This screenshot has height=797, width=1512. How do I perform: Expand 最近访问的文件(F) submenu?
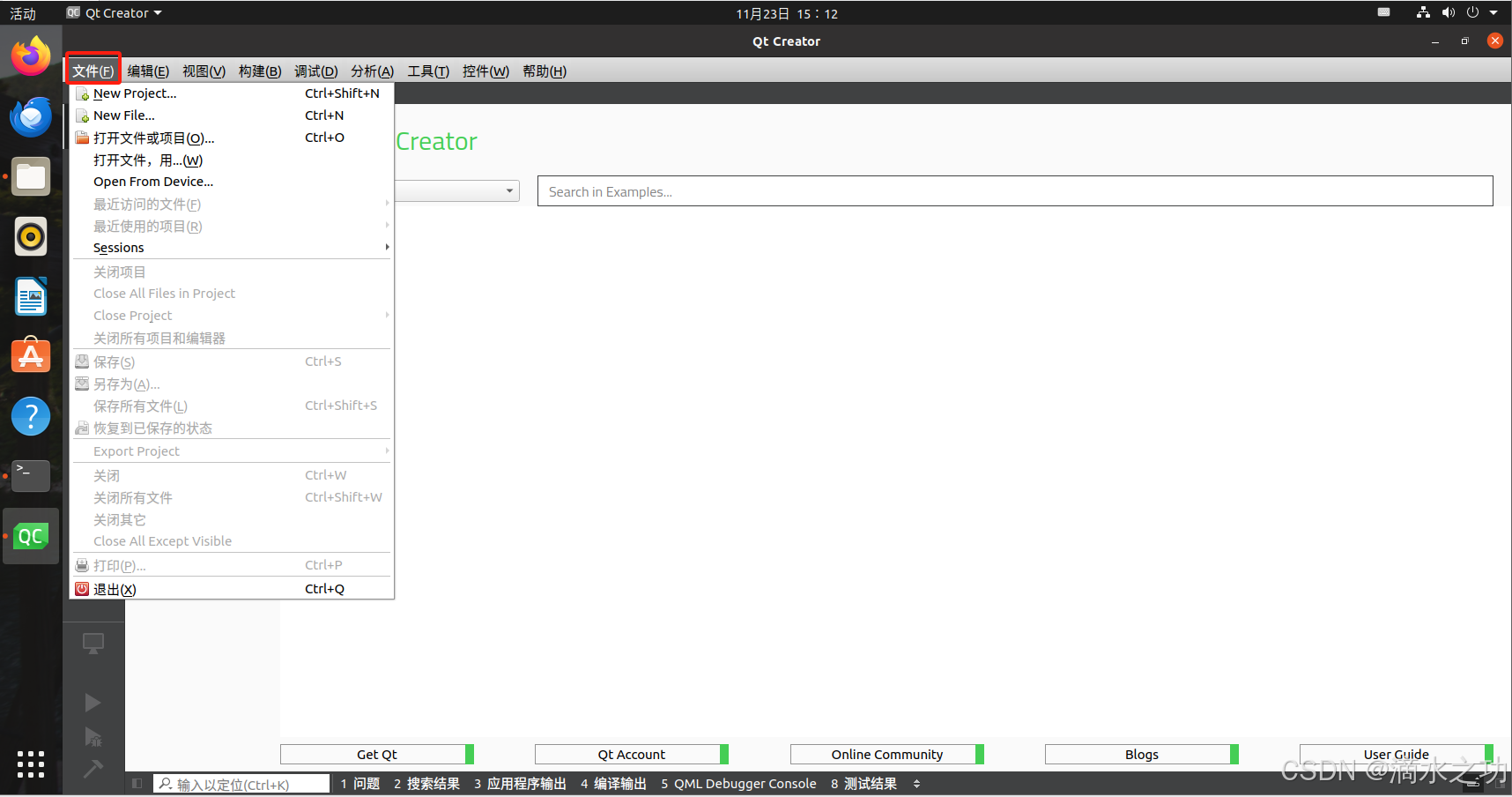pyautogui.click(x=232, y=204)
